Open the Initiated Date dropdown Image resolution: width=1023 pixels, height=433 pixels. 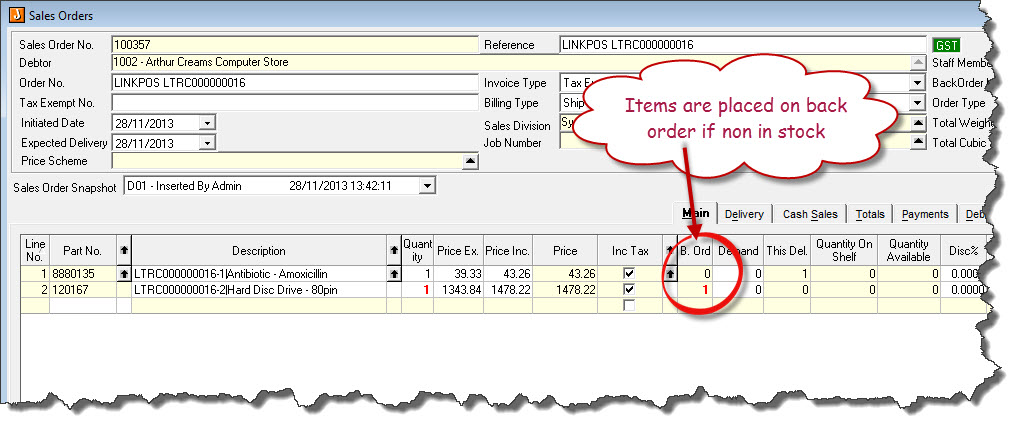pyautogui.click(x=207, y=123)
